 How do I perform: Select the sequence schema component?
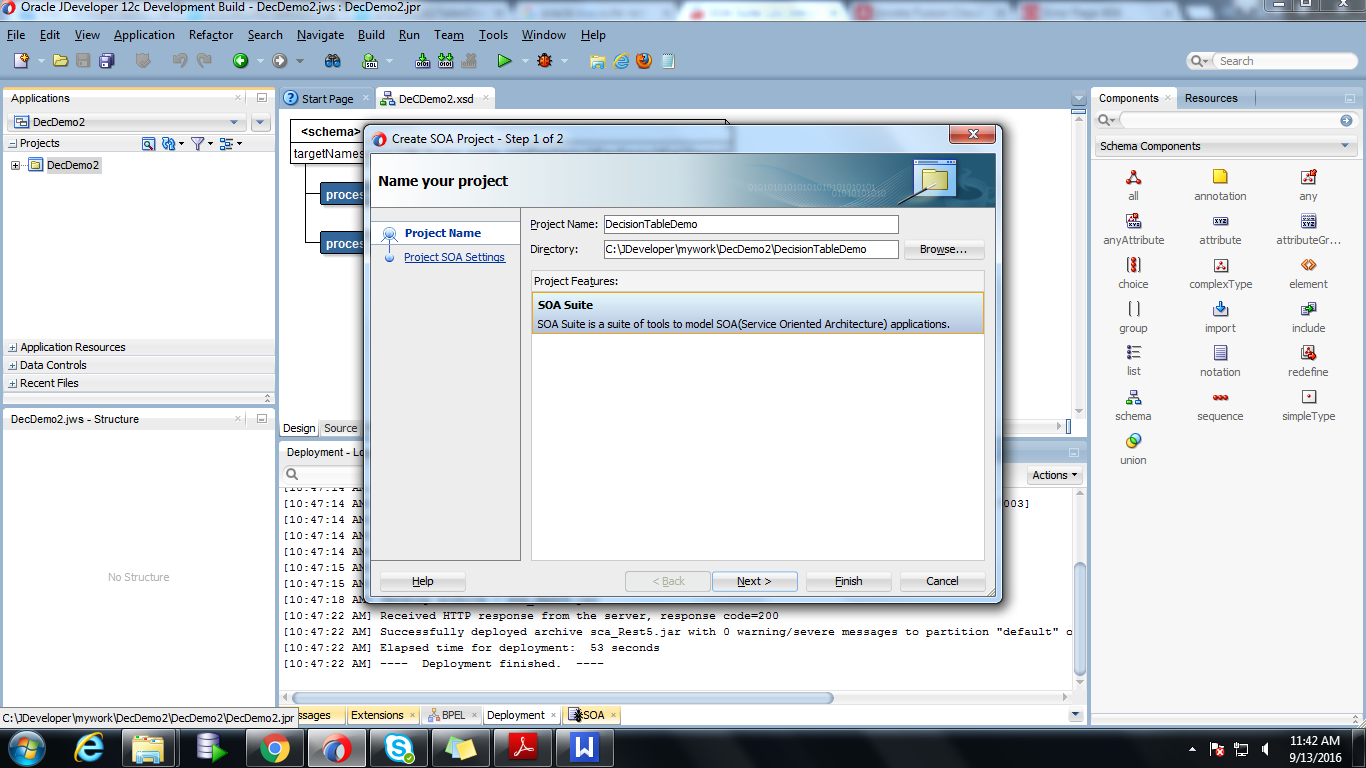1220,405
